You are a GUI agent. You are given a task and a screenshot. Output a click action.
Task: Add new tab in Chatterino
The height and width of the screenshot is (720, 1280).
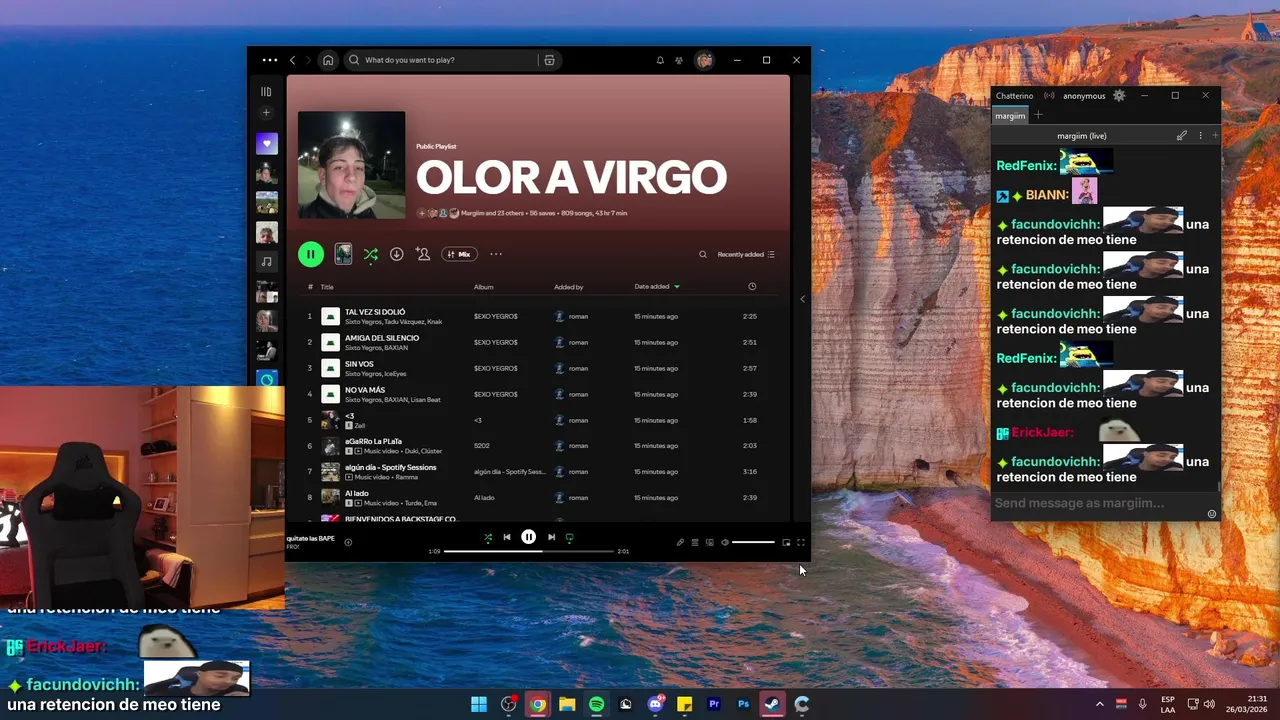coord(1038,115)
